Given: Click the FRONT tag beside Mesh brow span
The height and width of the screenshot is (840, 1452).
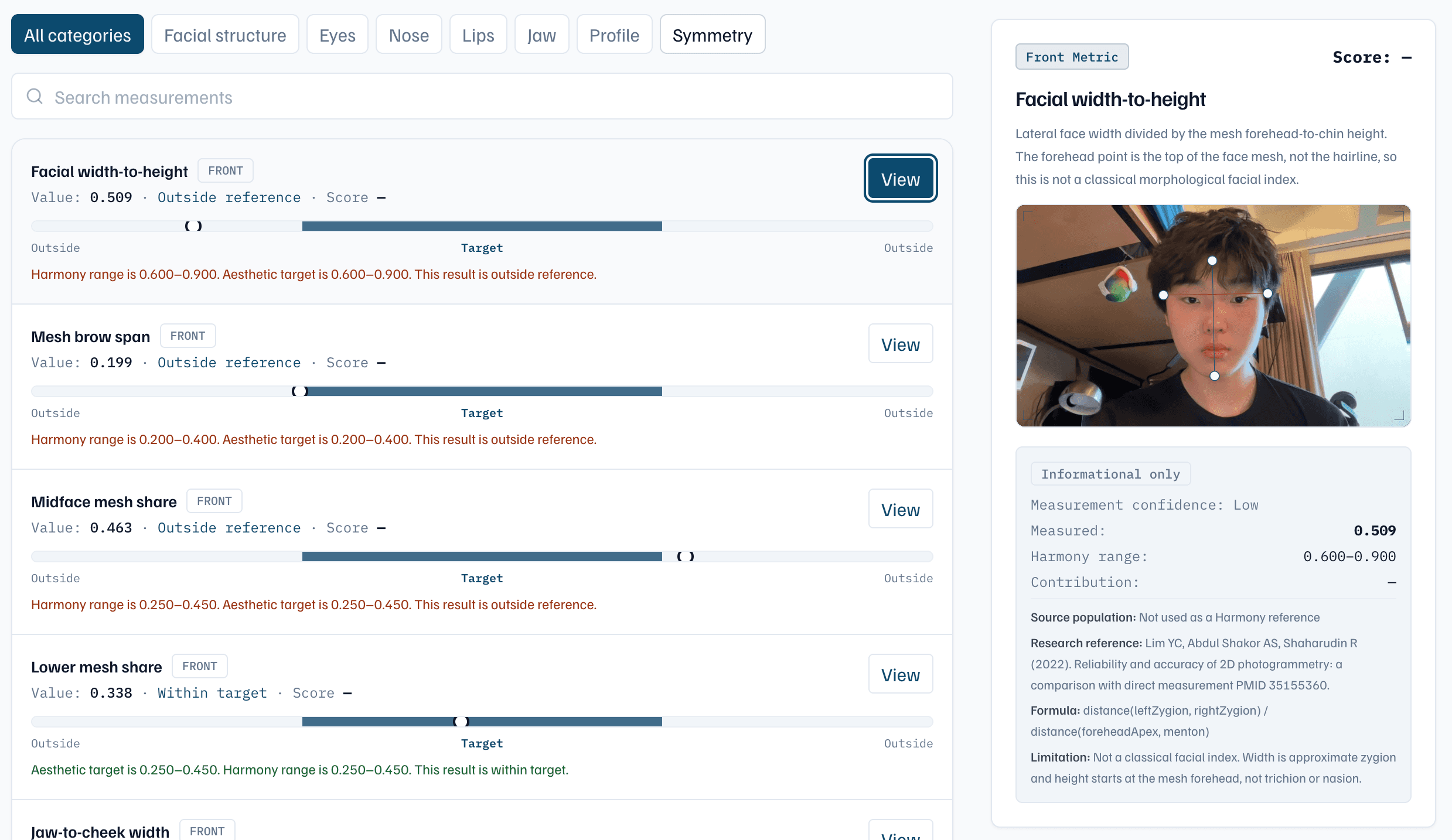Looking at the screenshot, I should (188, 336).
